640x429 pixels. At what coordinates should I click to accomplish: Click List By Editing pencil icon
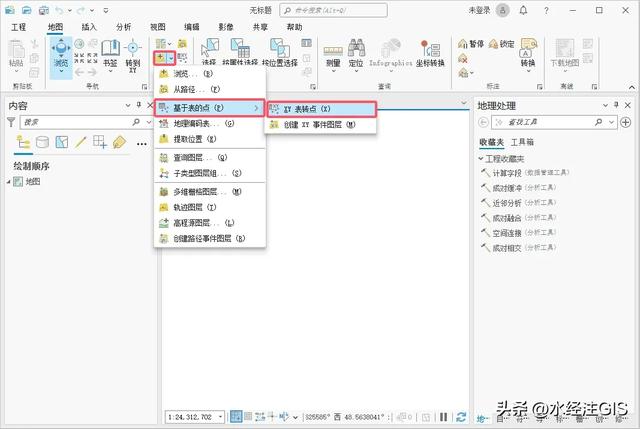pyautogui.click(x=80, y=142)
